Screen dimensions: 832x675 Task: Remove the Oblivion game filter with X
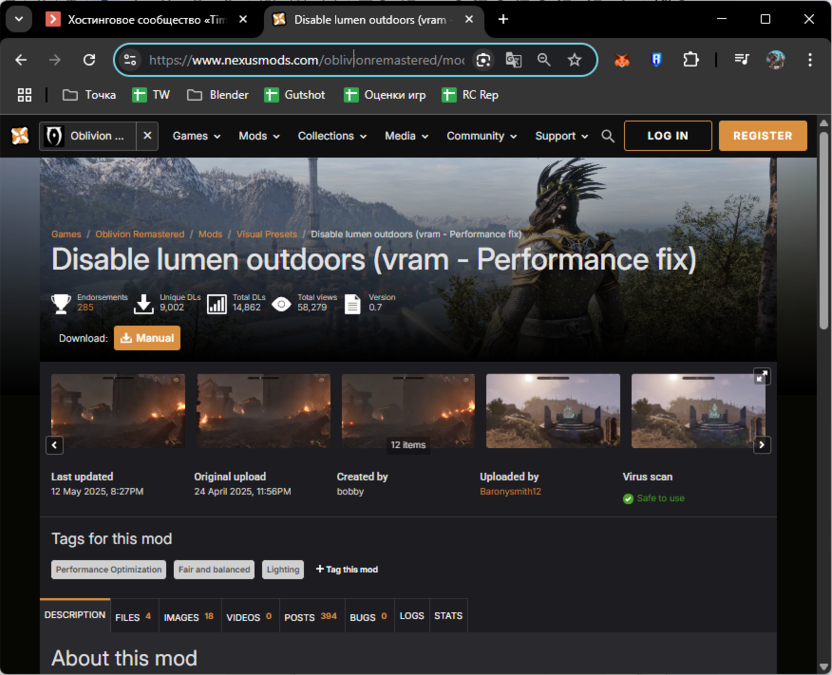coord(148,136)
